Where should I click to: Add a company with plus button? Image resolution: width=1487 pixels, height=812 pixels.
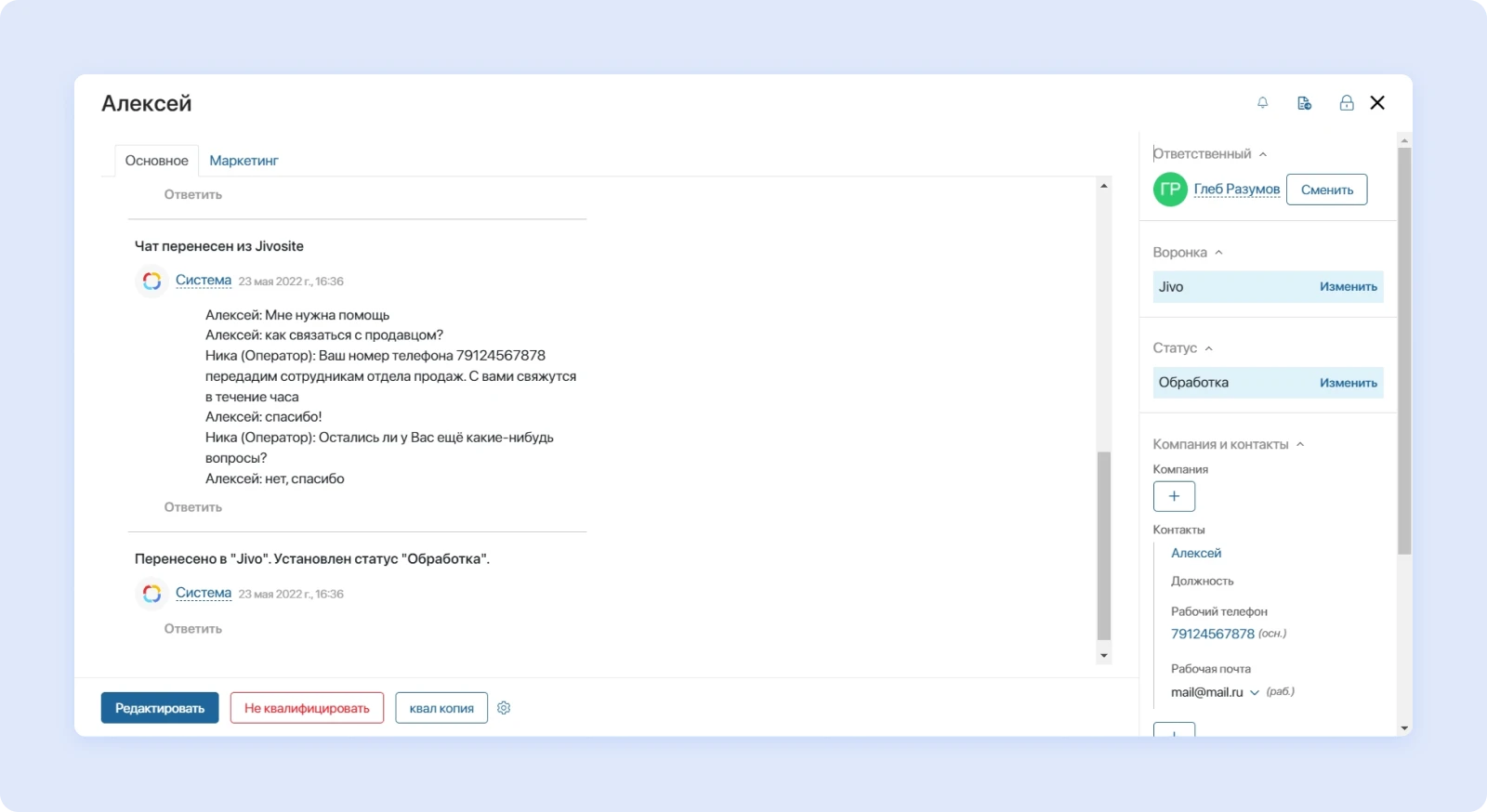click(1174, 496)
